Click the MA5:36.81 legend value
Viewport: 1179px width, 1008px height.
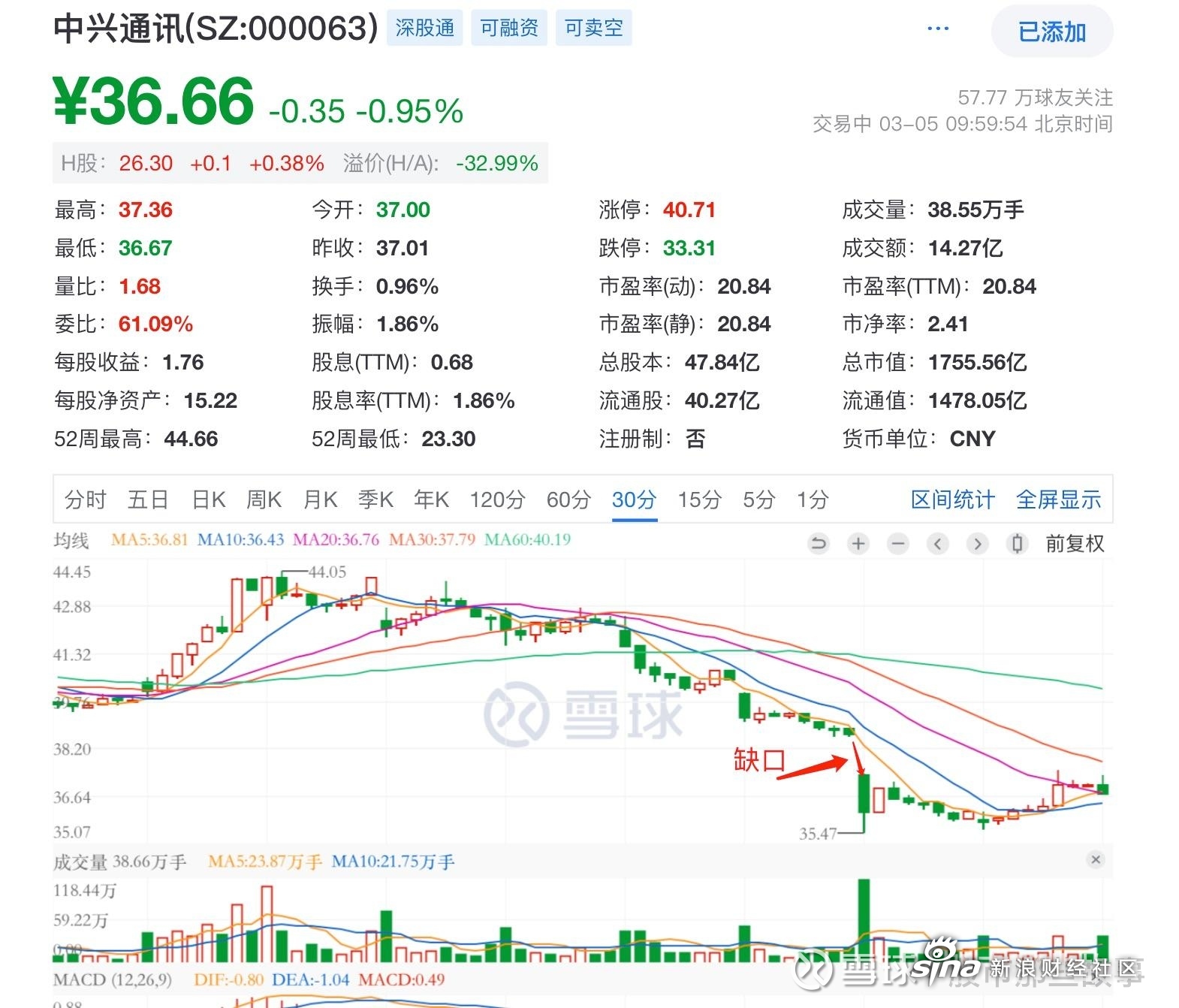coord(149,540)
